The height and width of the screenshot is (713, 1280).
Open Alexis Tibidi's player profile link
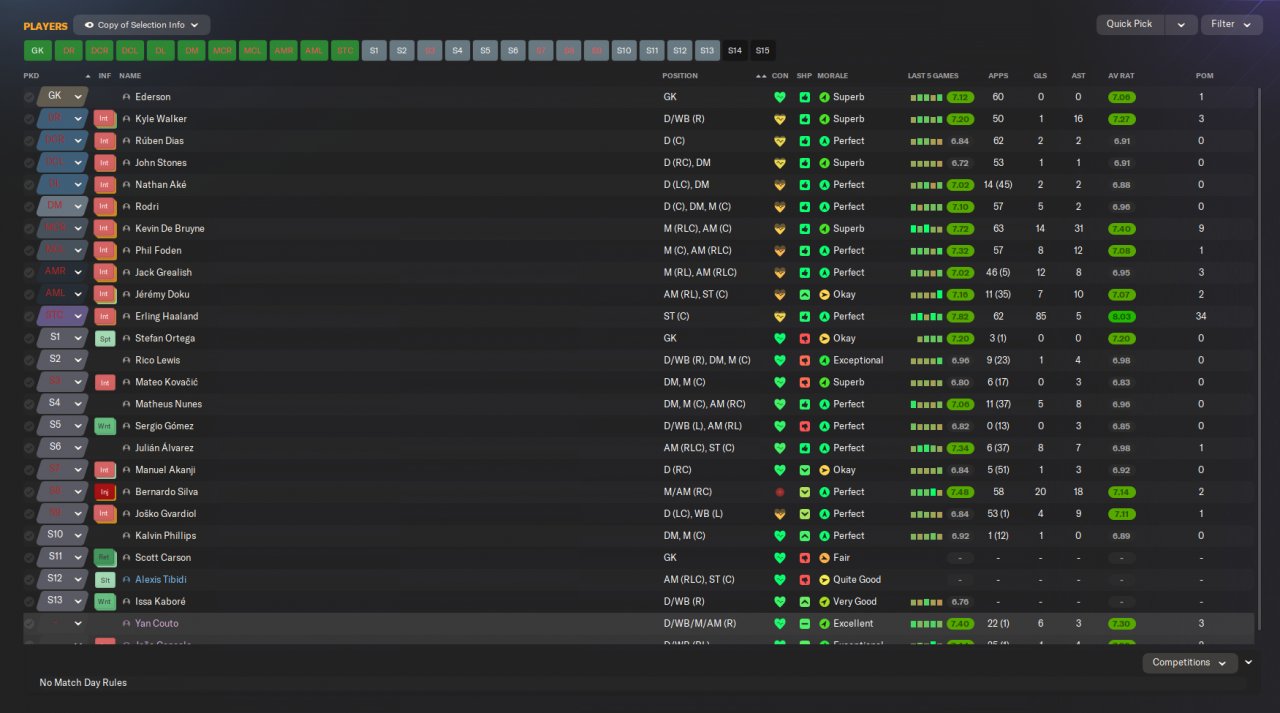pyautogui.click(x=161, y=580)
